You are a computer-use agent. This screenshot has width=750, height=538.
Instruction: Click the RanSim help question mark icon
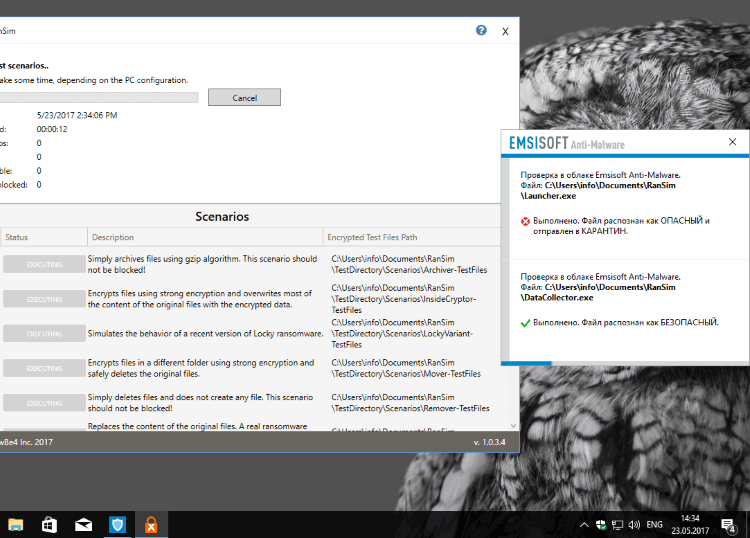[x=481, y=31]
